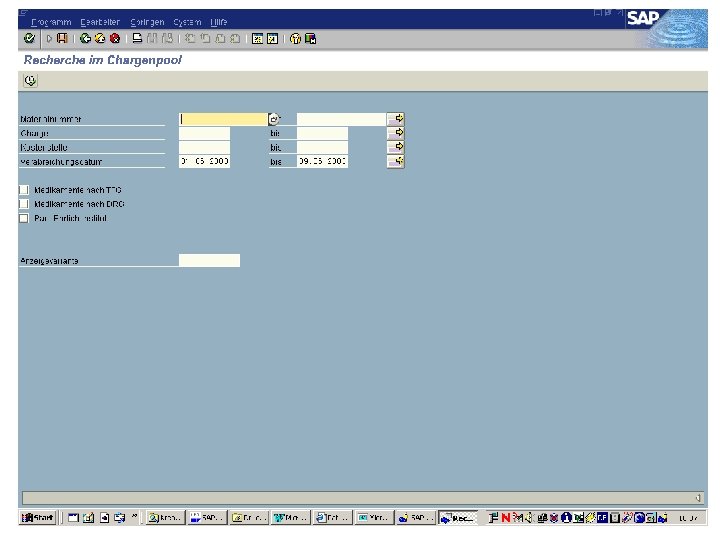The image size is (720, 540).
Task: Click the red N system tray icon
Action: (x=506, y=518)
